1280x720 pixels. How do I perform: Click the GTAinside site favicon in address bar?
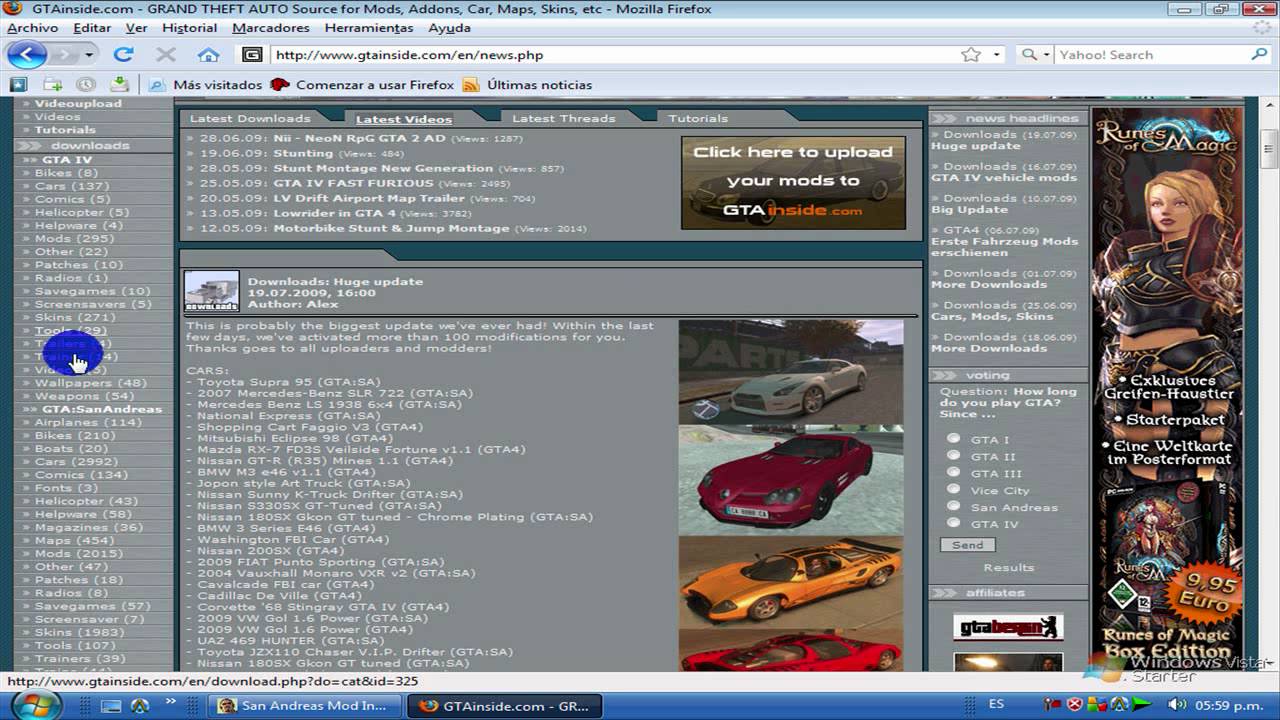pos(253,55)
